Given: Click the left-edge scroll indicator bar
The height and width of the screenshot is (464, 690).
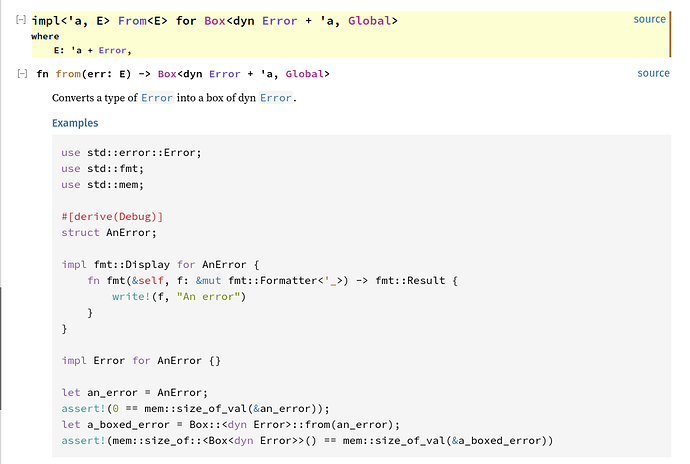Looking at the screenshot, I should click(x=1, y=348).
